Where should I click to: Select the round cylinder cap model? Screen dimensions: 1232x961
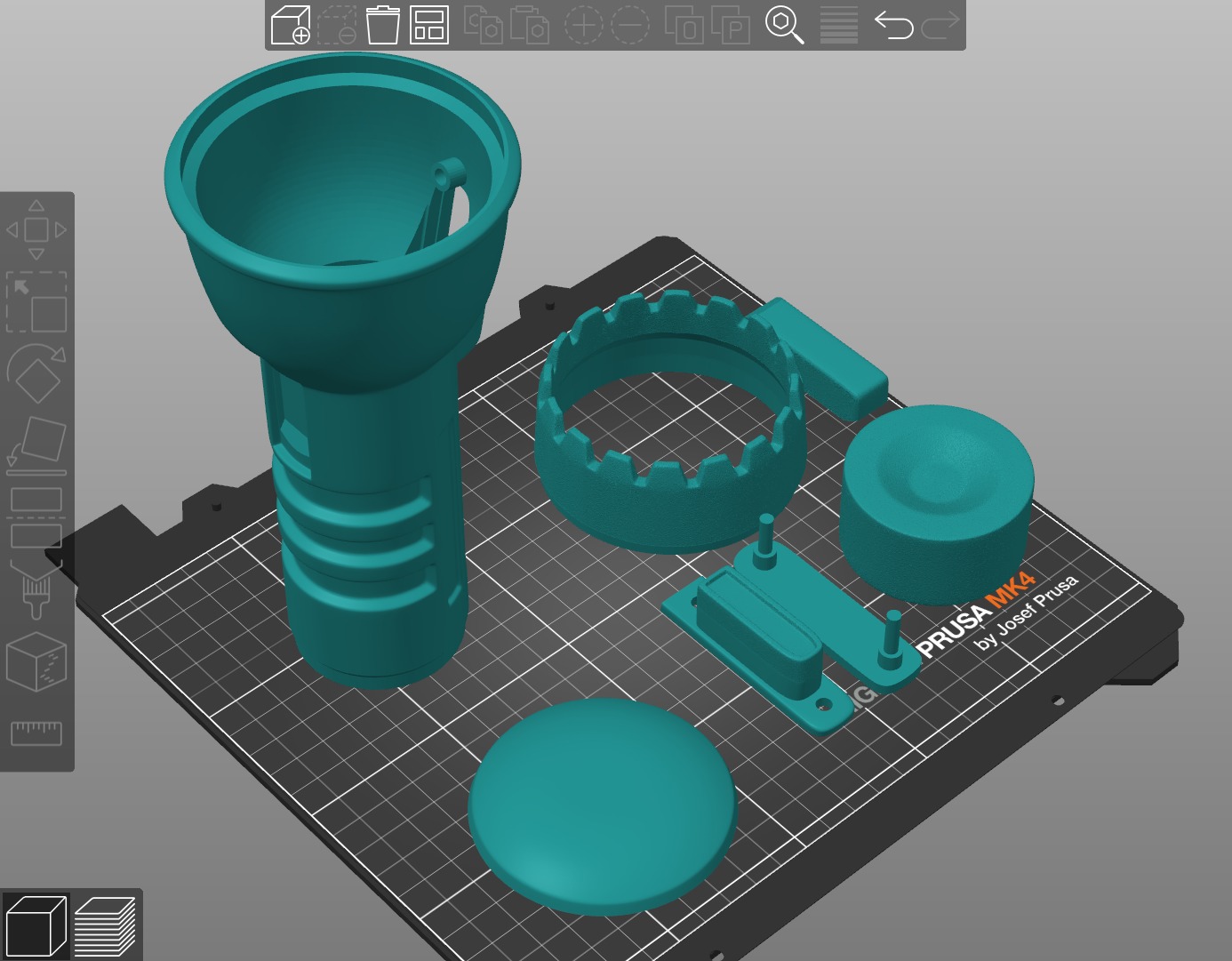936,507
